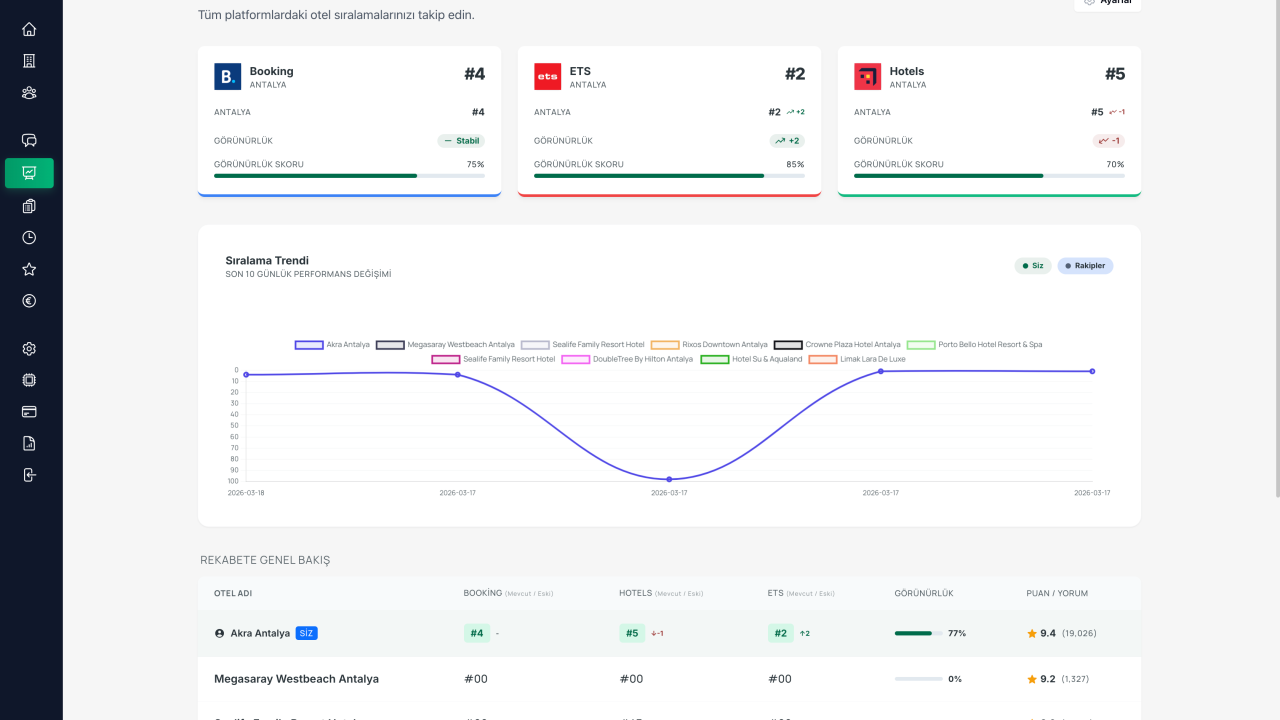Click the Megasaray Westbeach Antalya hotel name

pyautogui.click(x=296, y=678)
